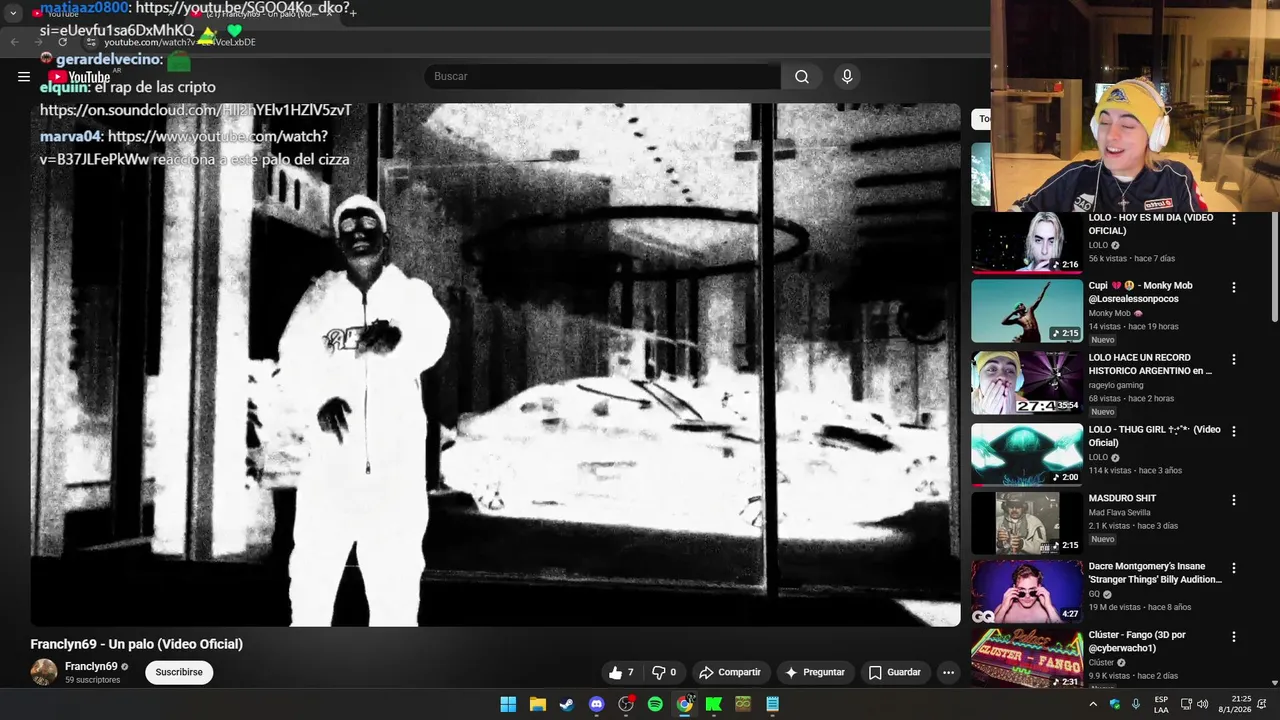Open MASDURO SHIT video thumbnail
The height and width of the screenshot is (720, 1280).
click(1027, 523)
